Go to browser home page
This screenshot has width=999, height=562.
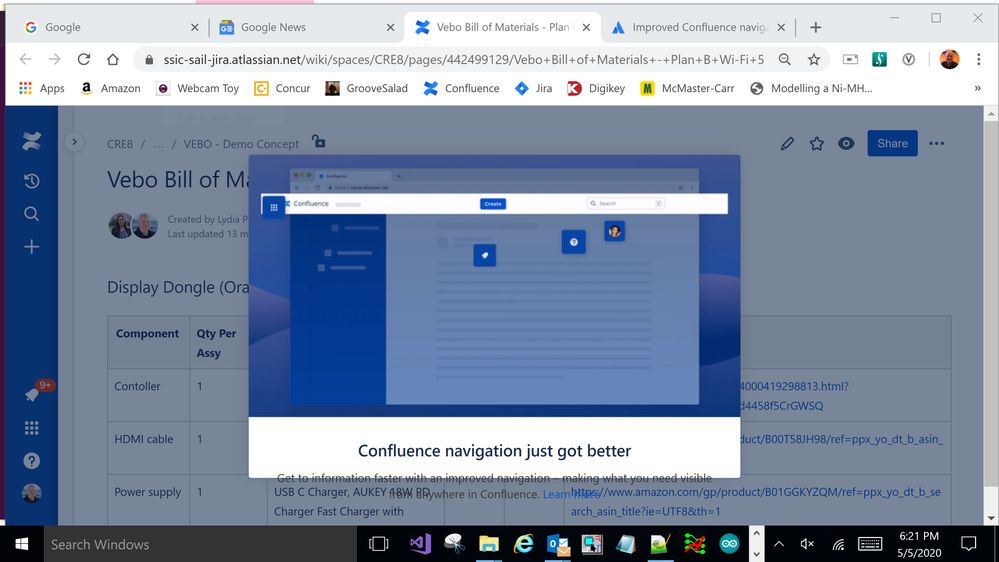[113, 59]
